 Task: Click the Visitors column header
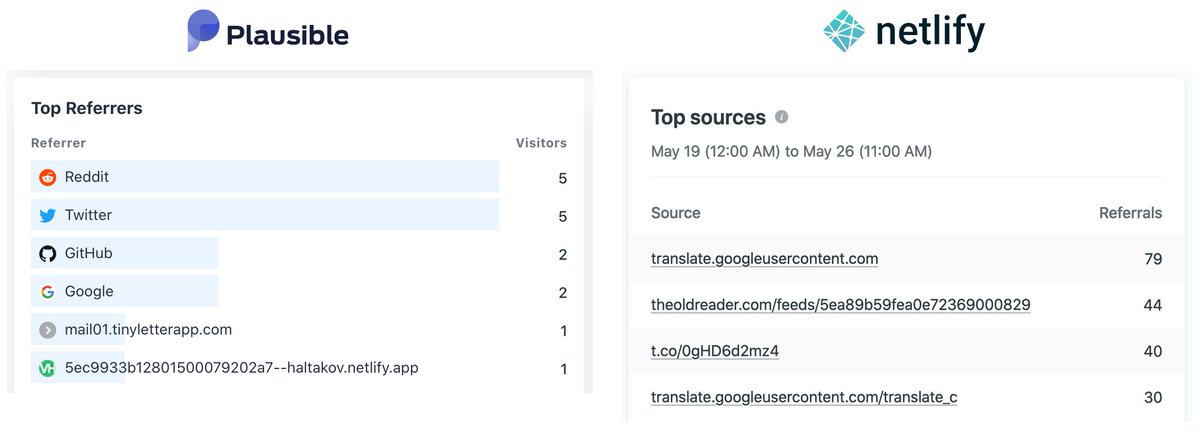coord(541,143)
